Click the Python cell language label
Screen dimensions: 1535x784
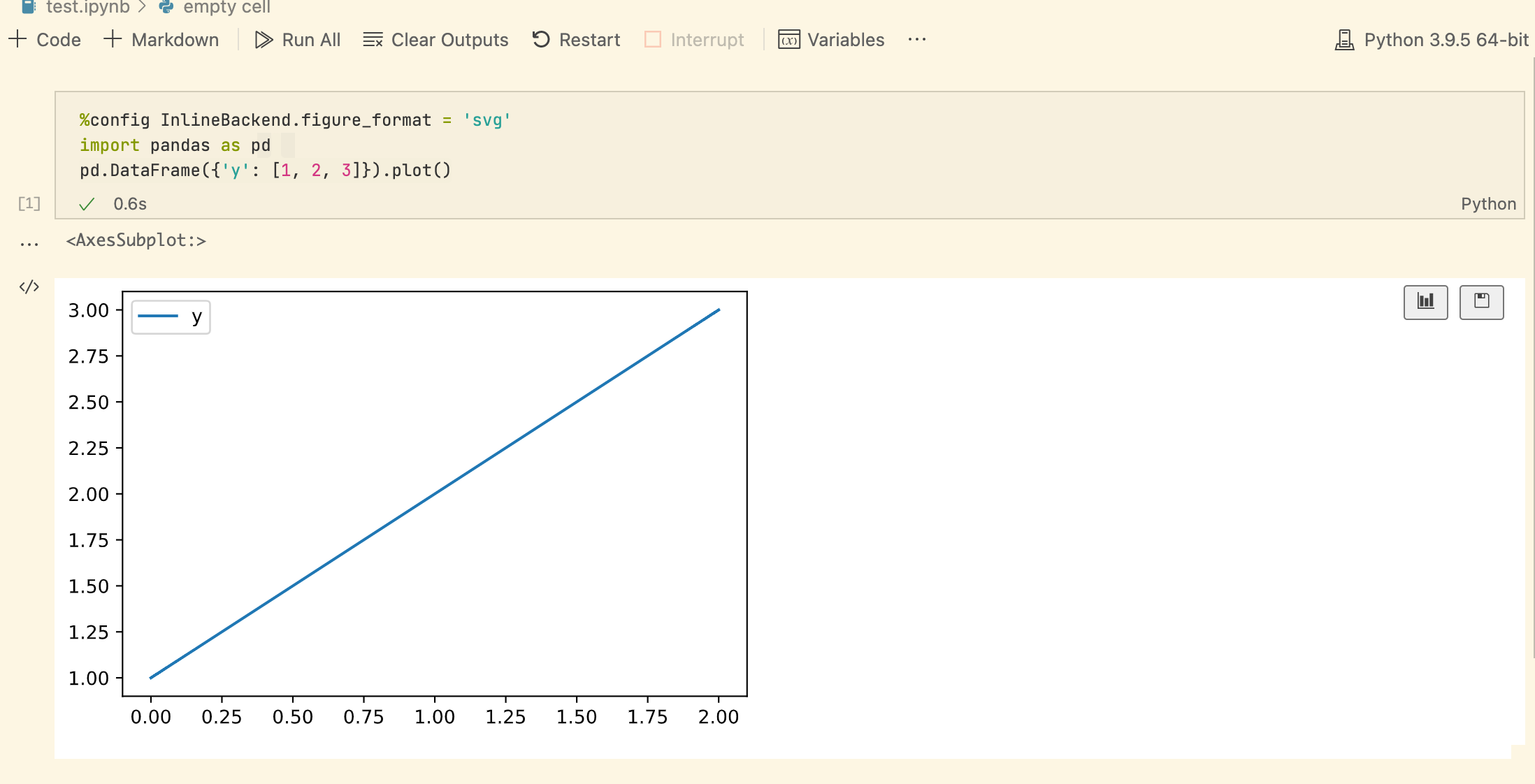tap(1488, 204)
